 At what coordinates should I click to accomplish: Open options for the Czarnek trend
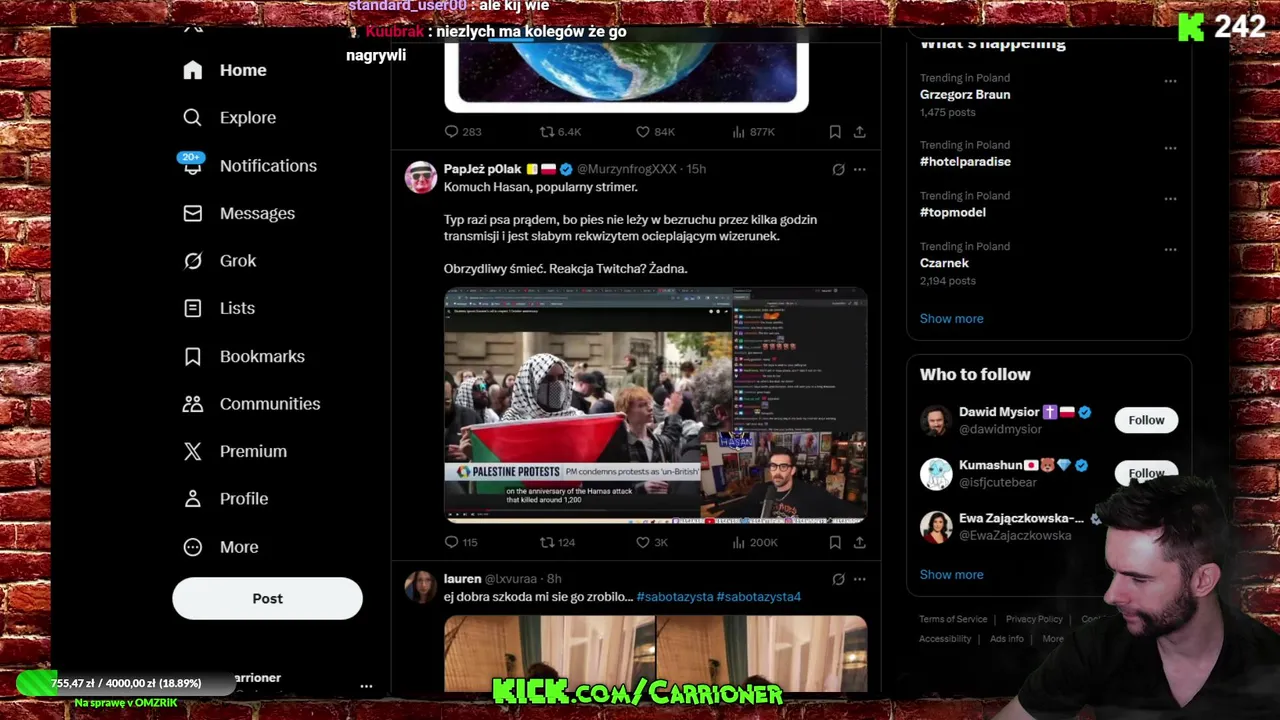(x=1170, y=249)
